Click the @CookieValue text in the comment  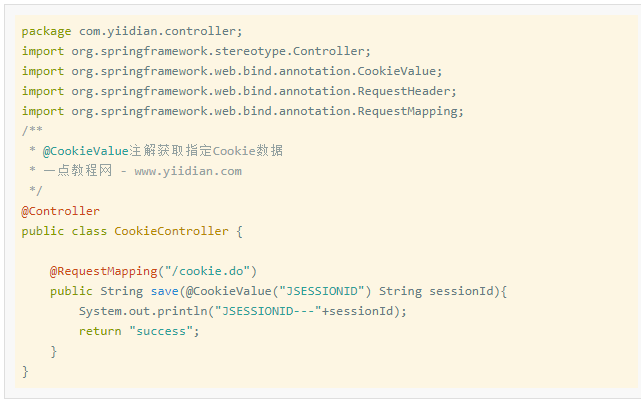pyautogui.click(x=86, y=151)
